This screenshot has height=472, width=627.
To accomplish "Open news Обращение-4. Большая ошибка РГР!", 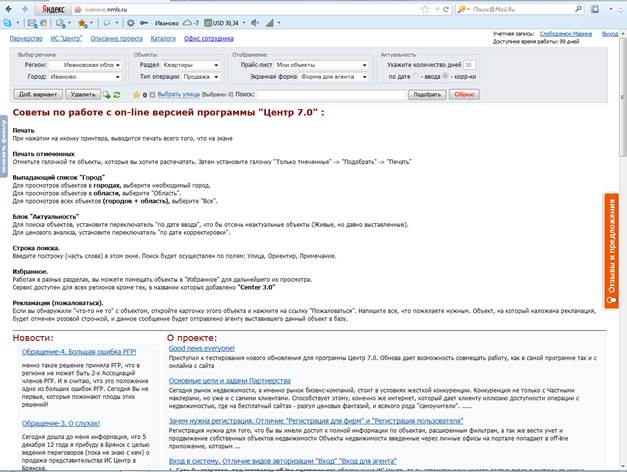I will click(x=79, y=352).
